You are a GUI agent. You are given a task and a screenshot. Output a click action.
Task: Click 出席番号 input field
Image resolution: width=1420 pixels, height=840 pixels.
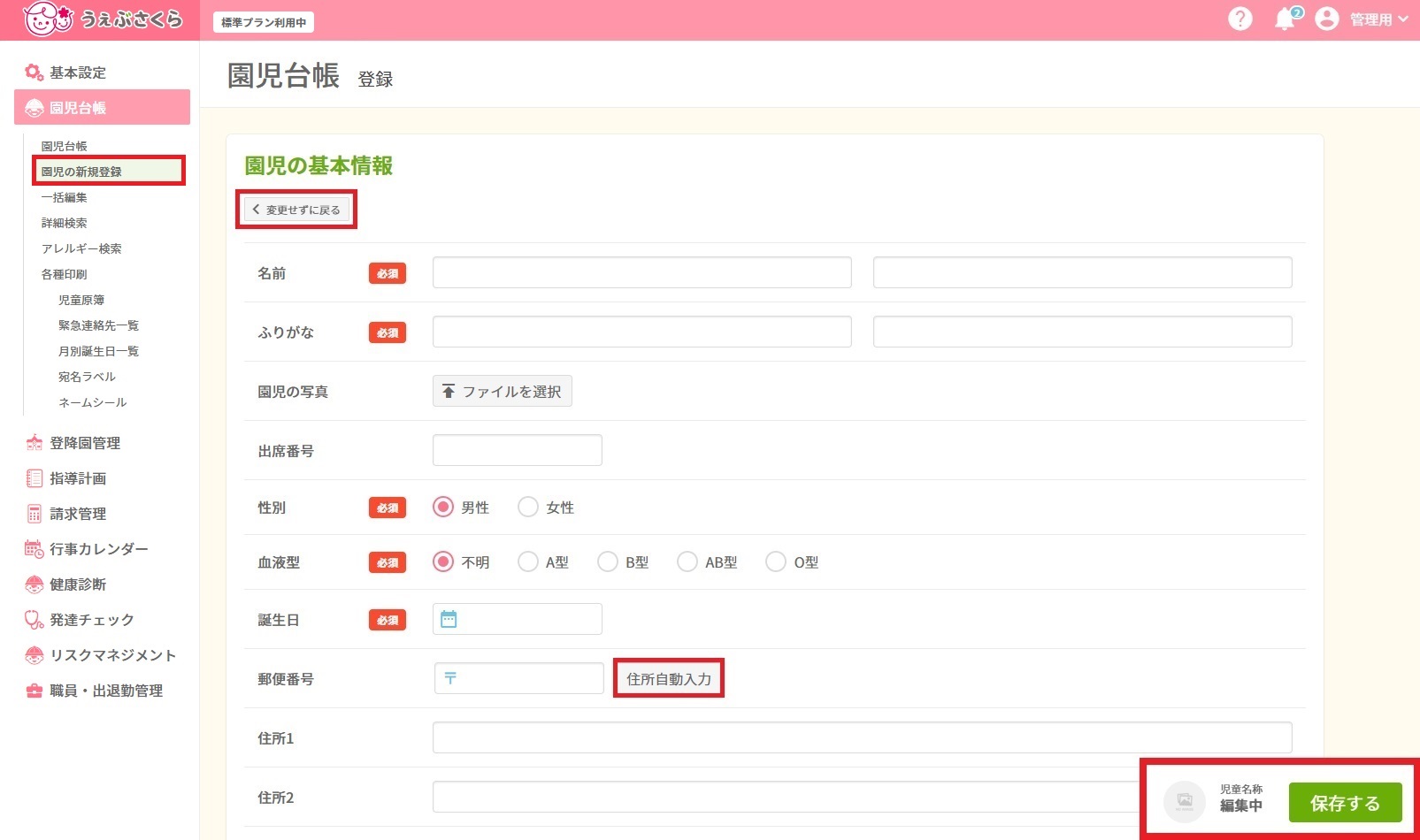518,450
